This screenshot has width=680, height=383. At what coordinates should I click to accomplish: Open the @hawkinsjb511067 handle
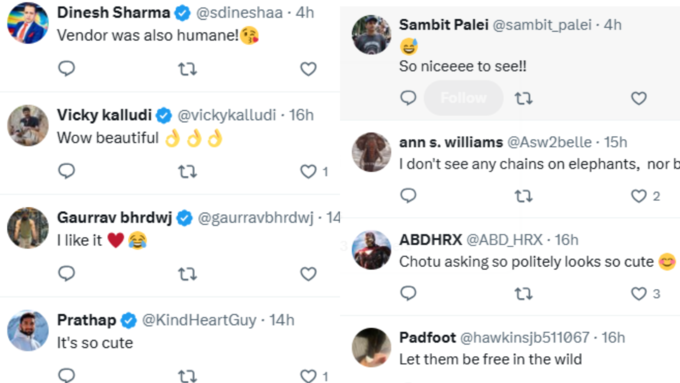[x=524, y=337]
